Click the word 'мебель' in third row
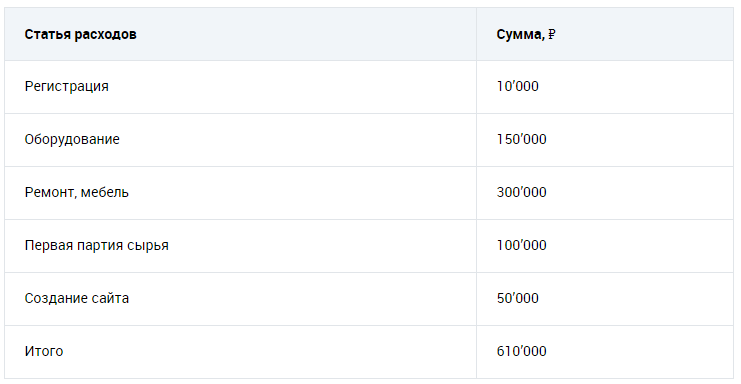 tap(104, 193)
